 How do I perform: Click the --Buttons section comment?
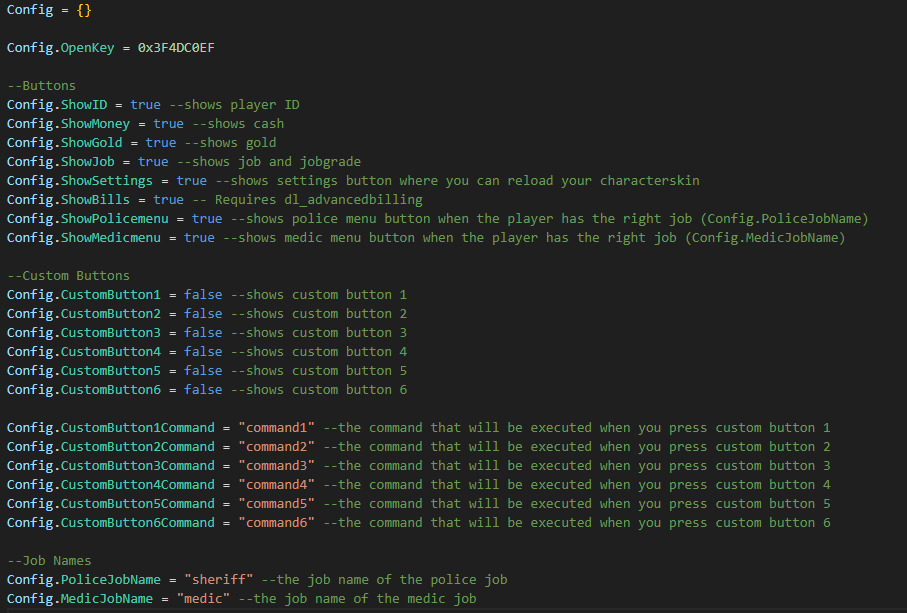point(41,85)
